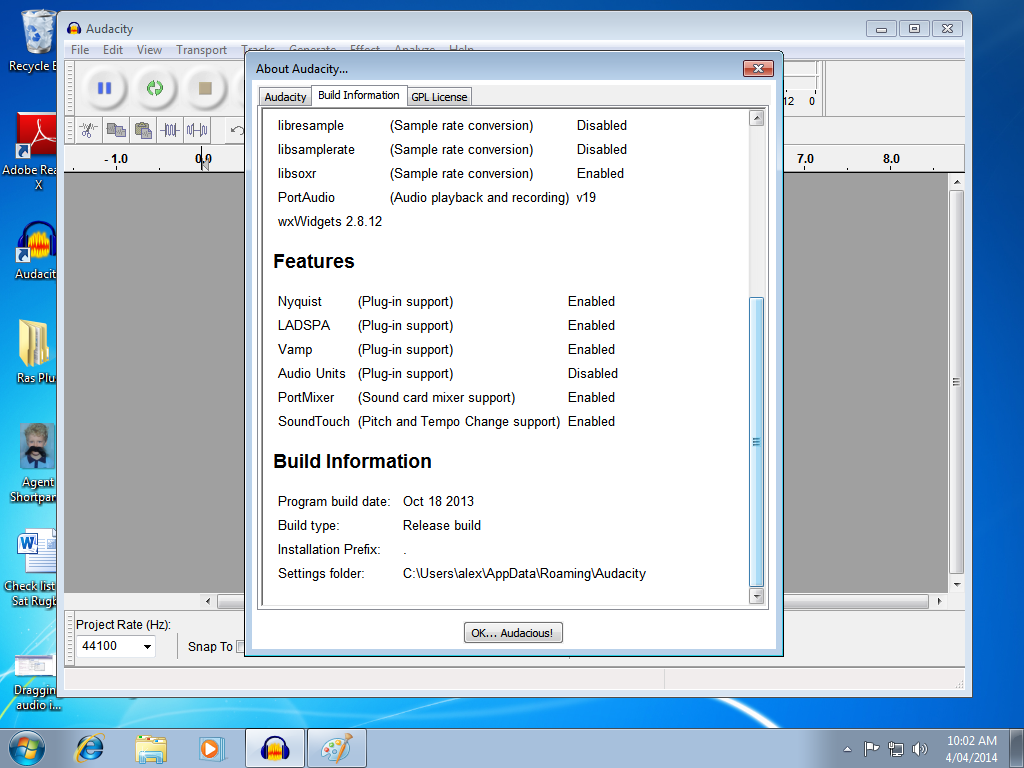The width and height of the screenshot is (1024, 768).
Task: Click the About dialog vertical scrollbar thumb
Action: pyautogui.click(x=756, y=442)
